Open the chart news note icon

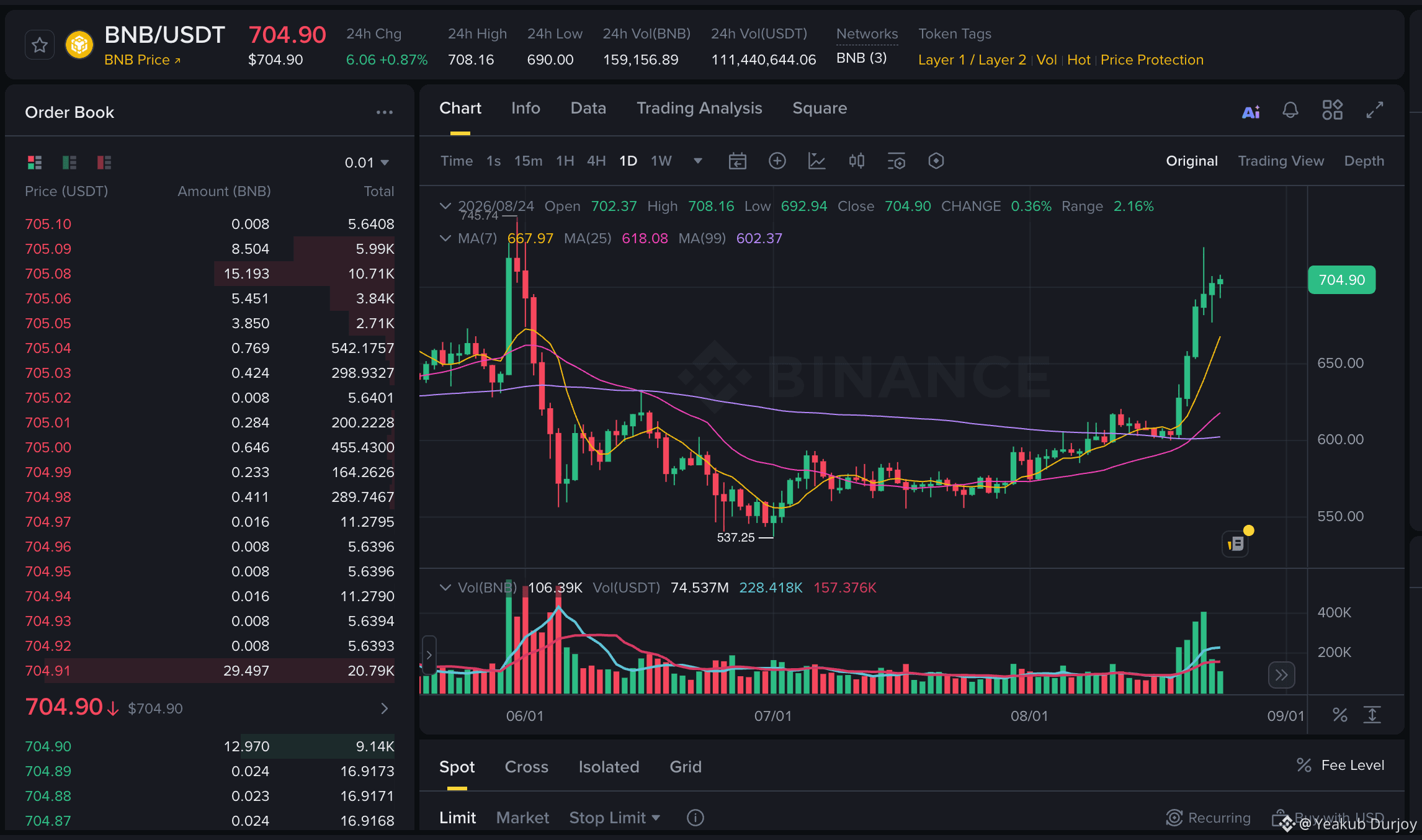pos(1235,544)
